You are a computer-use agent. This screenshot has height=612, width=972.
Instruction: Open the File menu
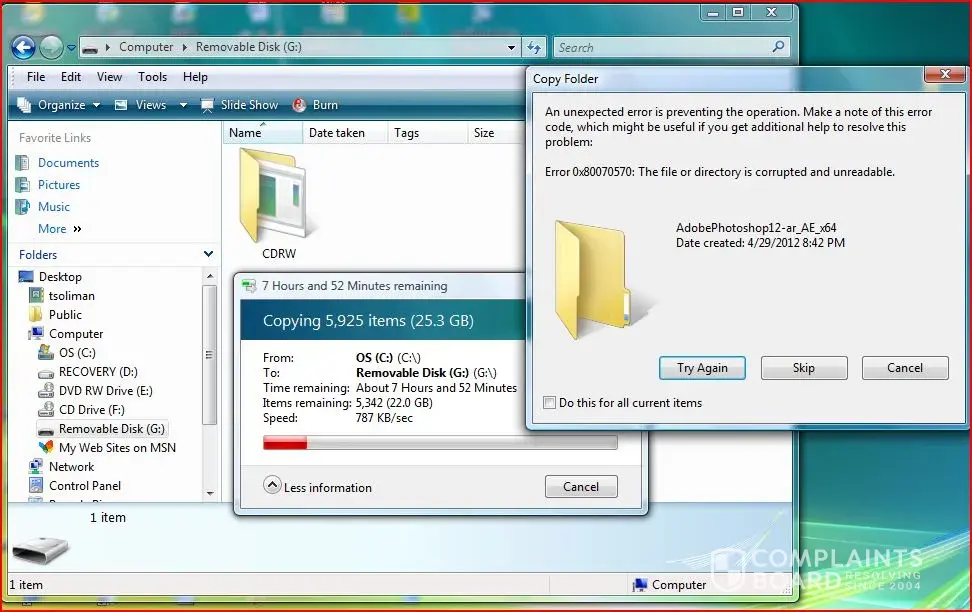coord(36,77)
